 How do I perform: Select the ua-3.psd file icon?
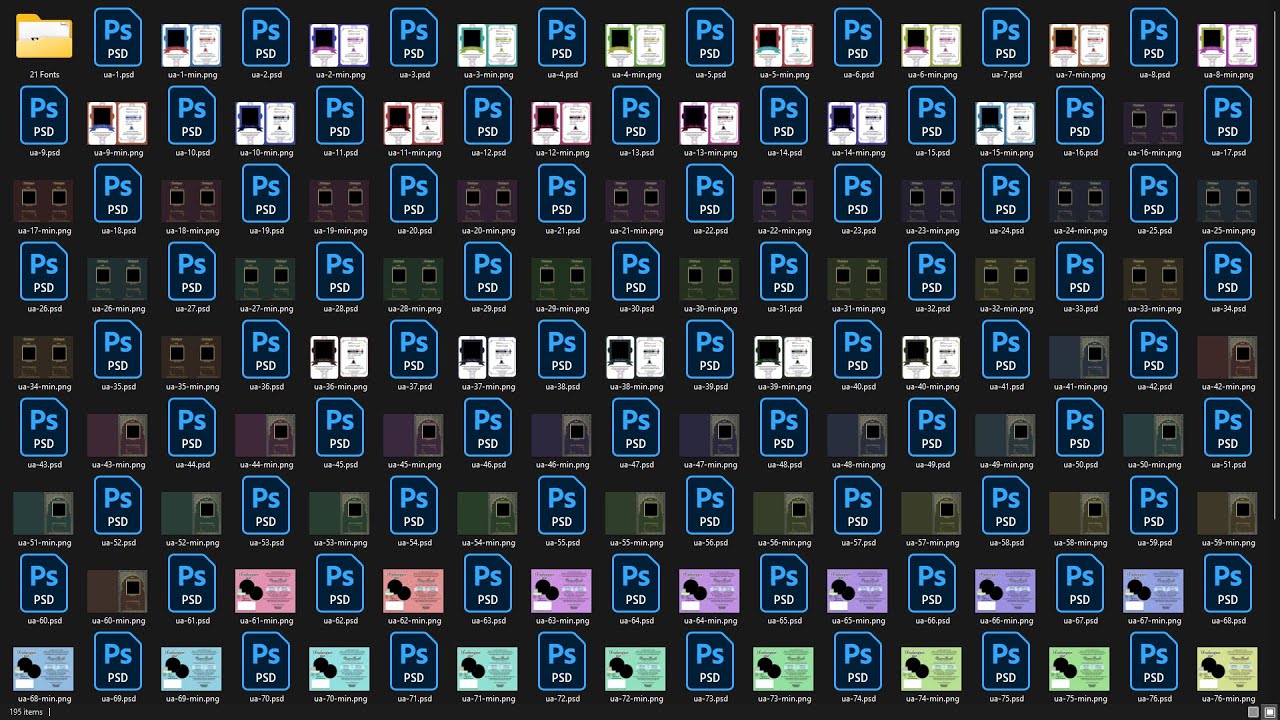tap(414, 38)
